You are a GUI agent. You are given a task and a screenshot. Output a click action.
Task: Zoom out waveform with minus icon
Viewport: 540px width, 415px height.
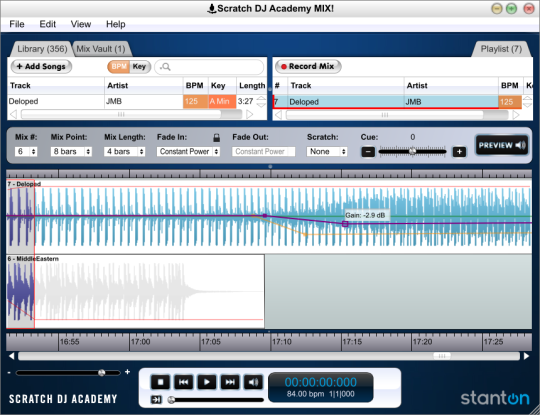point(9,373)
